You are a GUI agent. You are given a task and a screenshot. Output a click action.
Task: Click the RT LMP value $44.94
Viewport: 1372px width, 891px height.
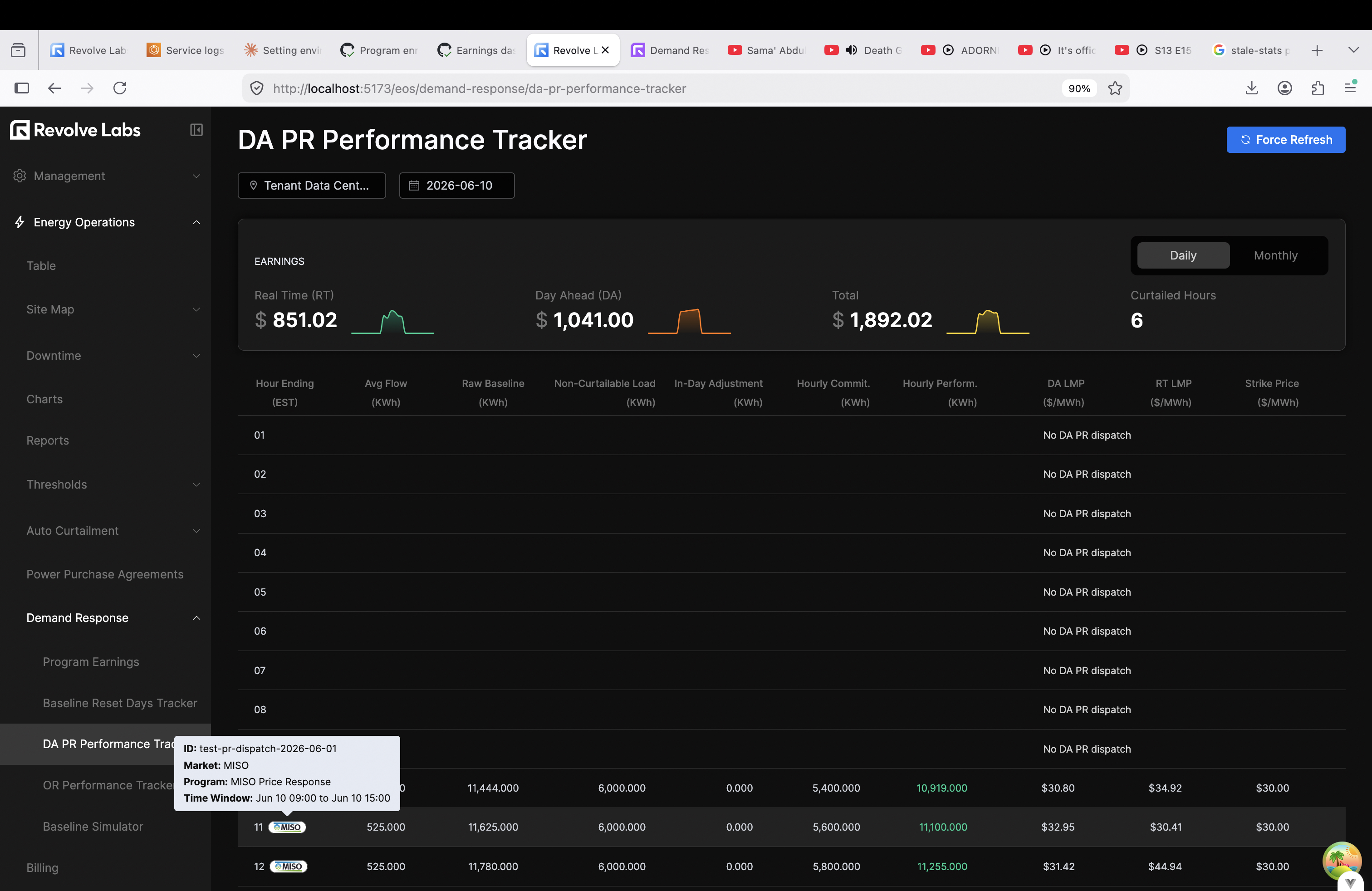(x=1165, y=866)
